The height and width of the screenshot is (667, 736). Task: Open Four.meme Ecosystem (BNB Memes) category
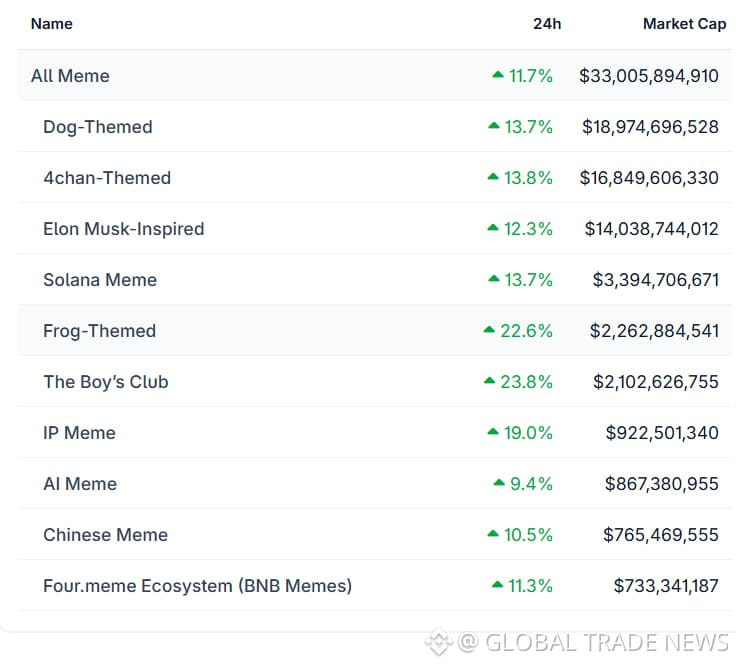[198, 586]
